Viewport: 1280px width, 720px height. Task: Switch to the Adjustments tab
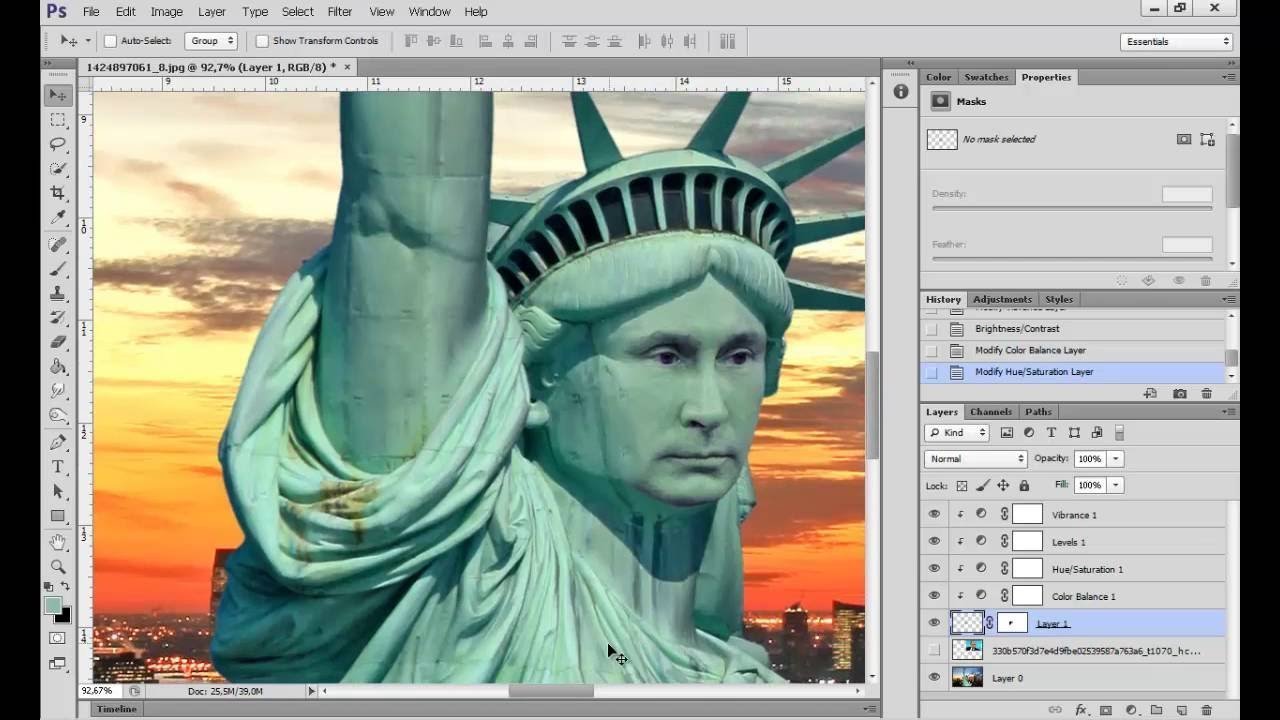(x=1002, y=299)
